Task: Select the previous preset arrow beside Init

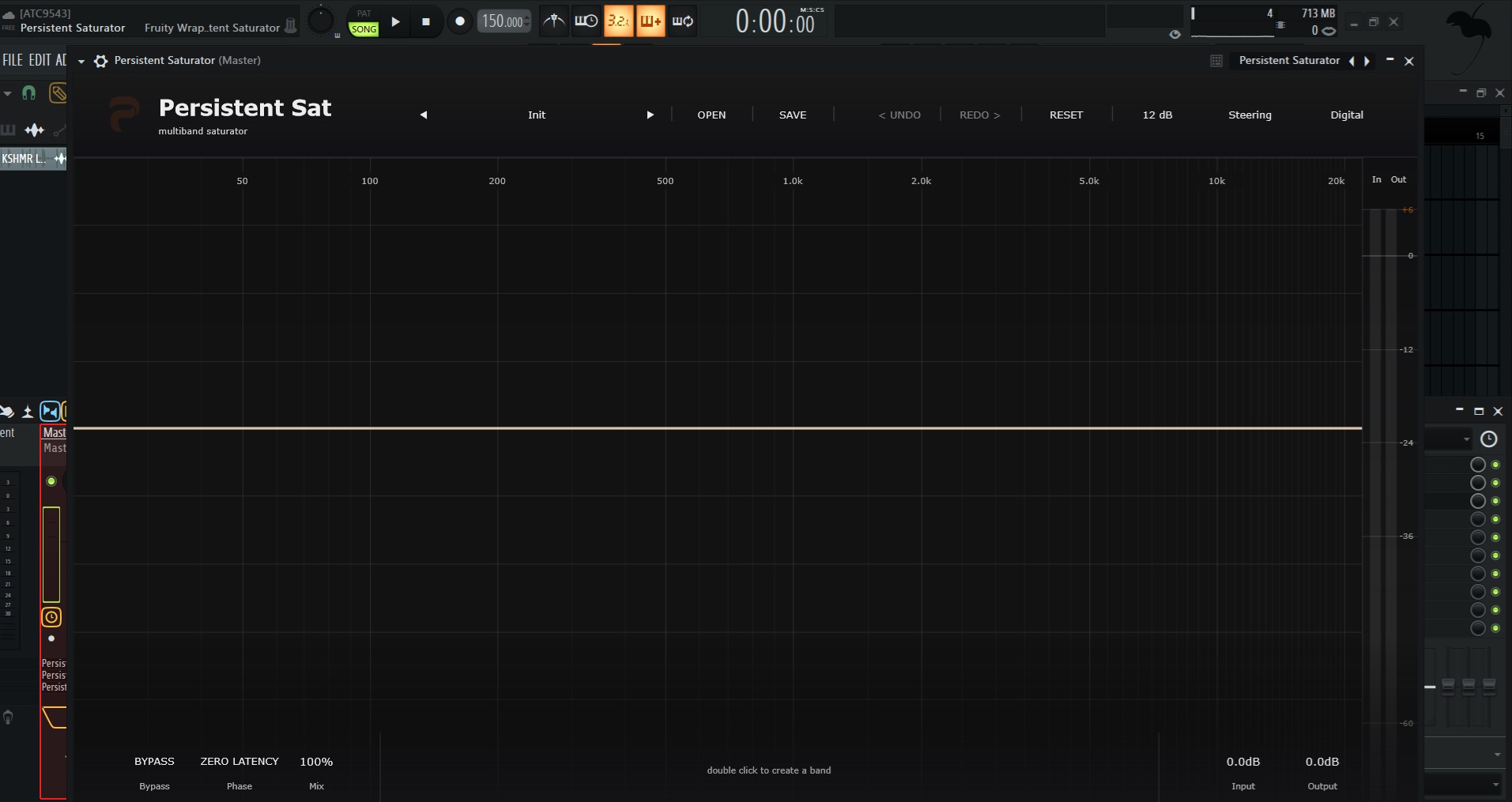Action: 424,115
